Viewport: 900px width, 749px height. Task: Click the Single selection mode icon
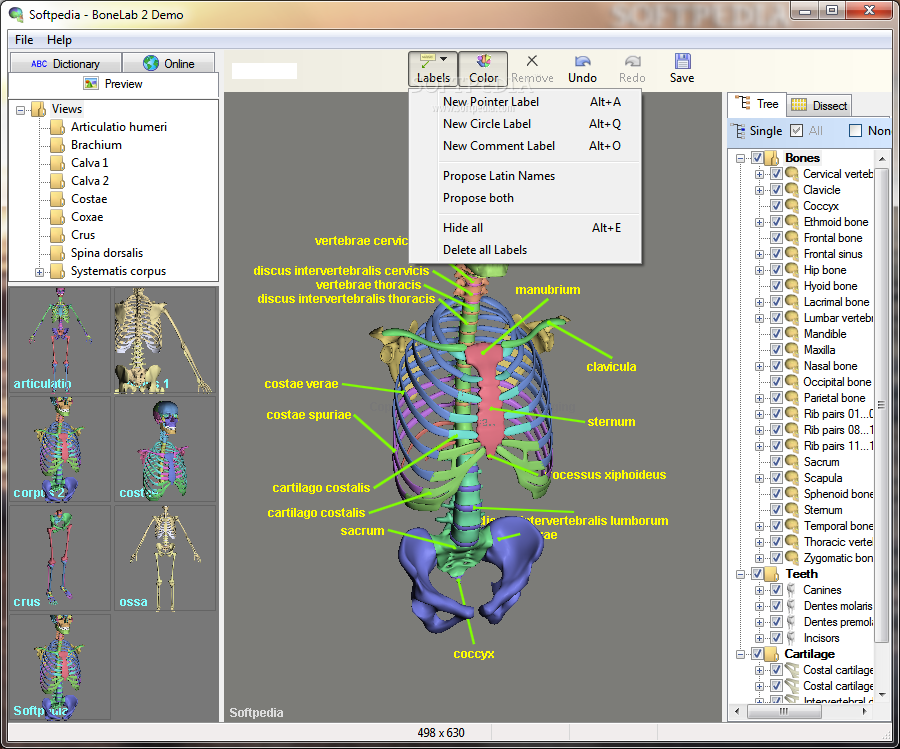738,130
